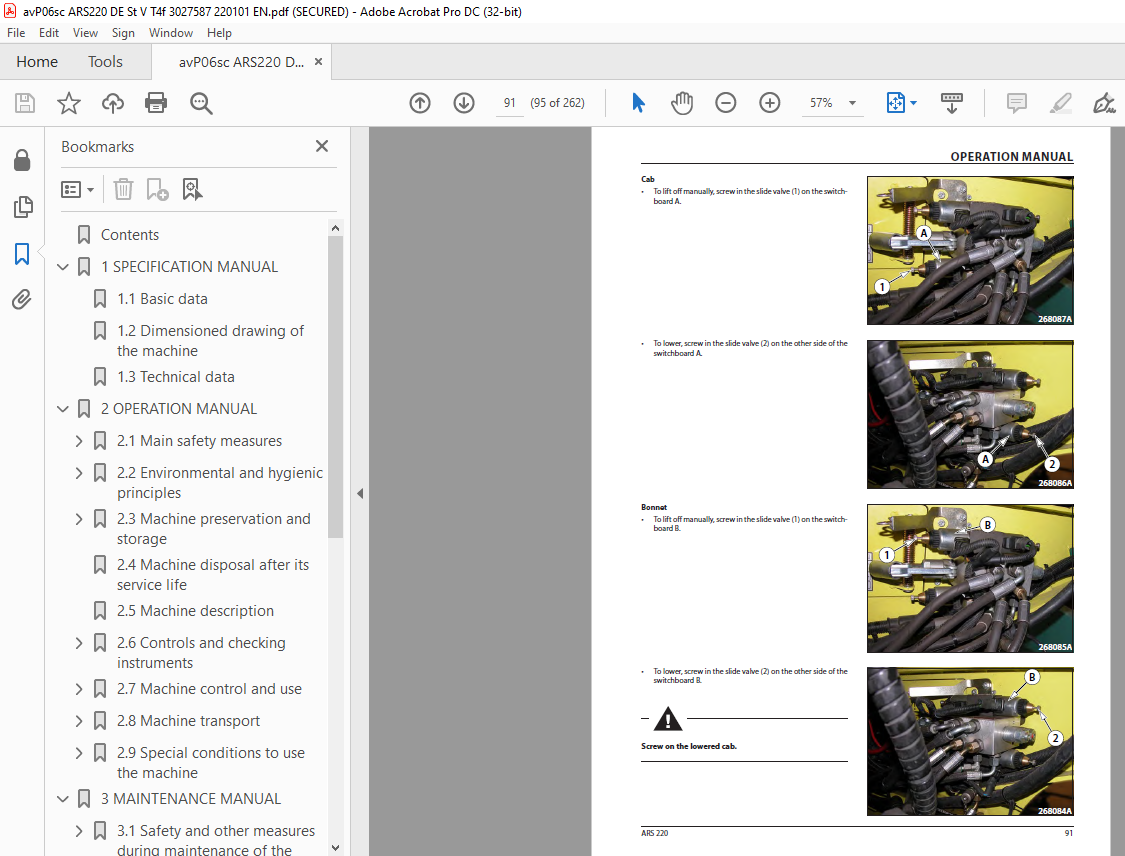Go to 2.5 Machine description bookmark

(x=195, y=611)
